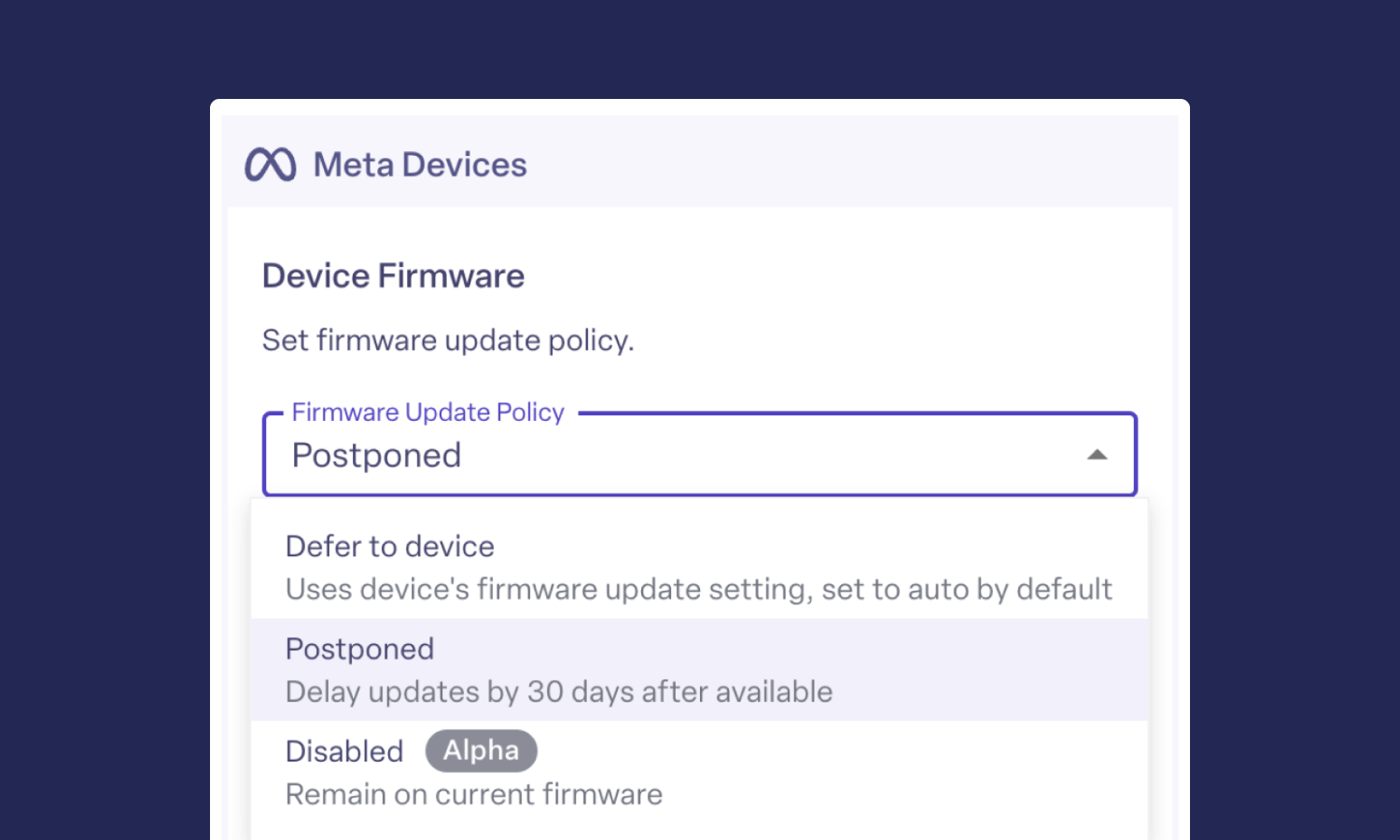
Task: Click the Firmware Update Policy field label
Action: 427,412
